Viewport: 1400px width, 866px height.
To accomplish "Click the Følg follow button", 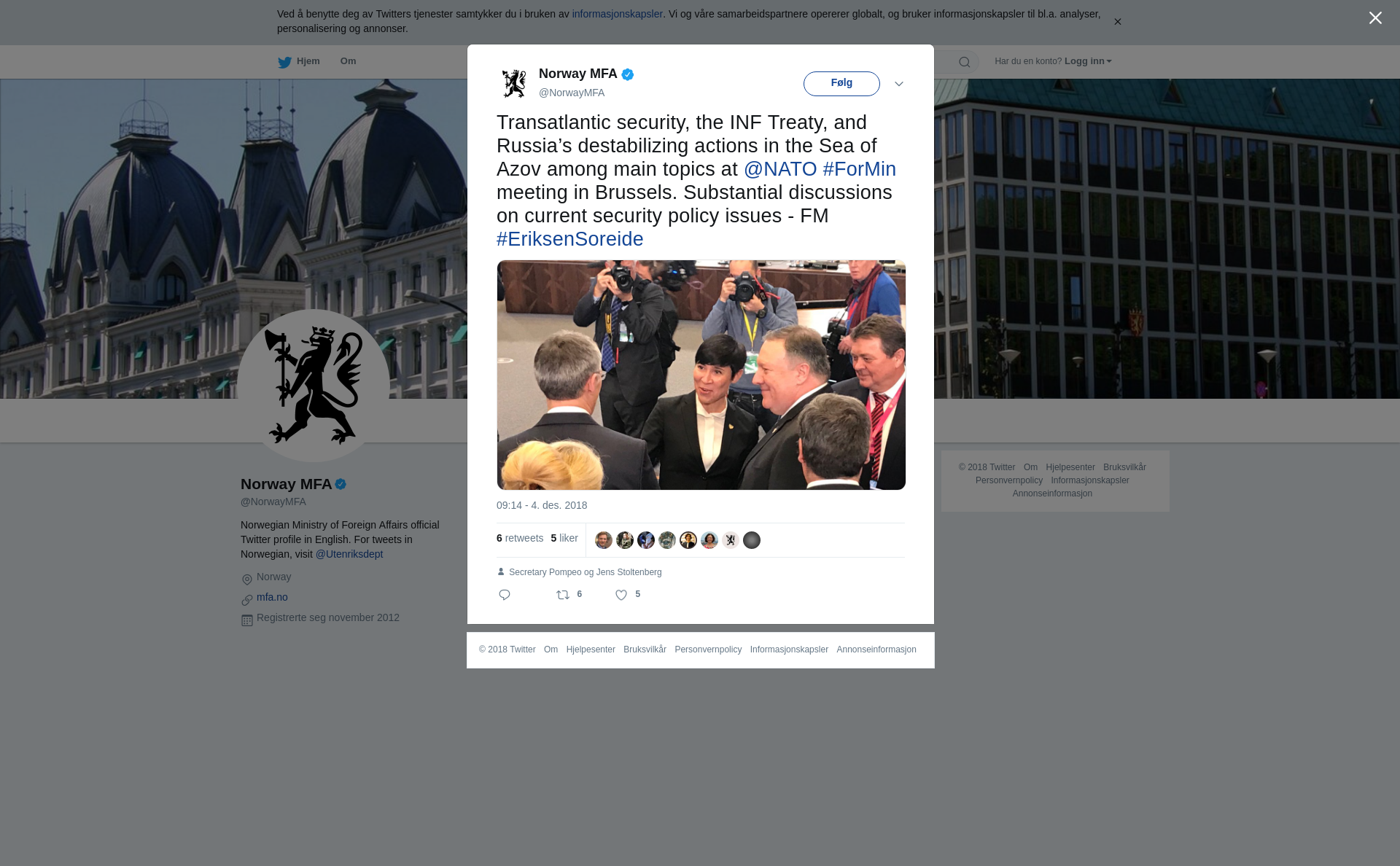I will click(841, 84).
